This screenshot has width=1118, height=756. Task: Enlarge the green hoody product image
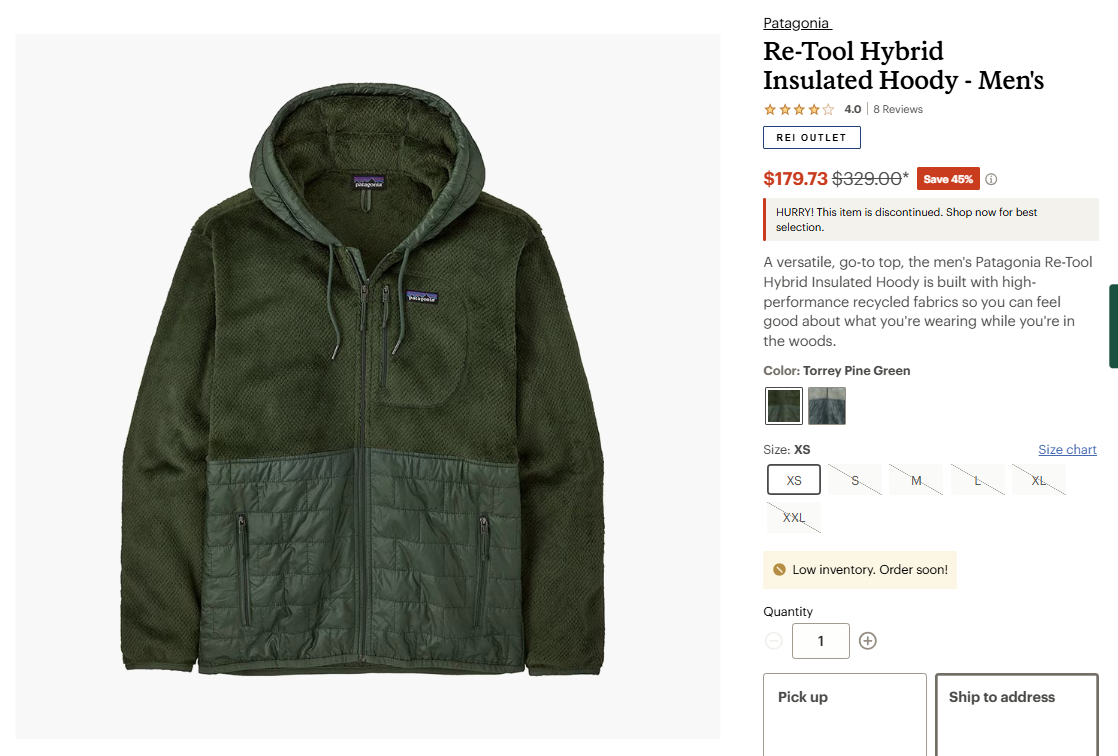[368, 386]
